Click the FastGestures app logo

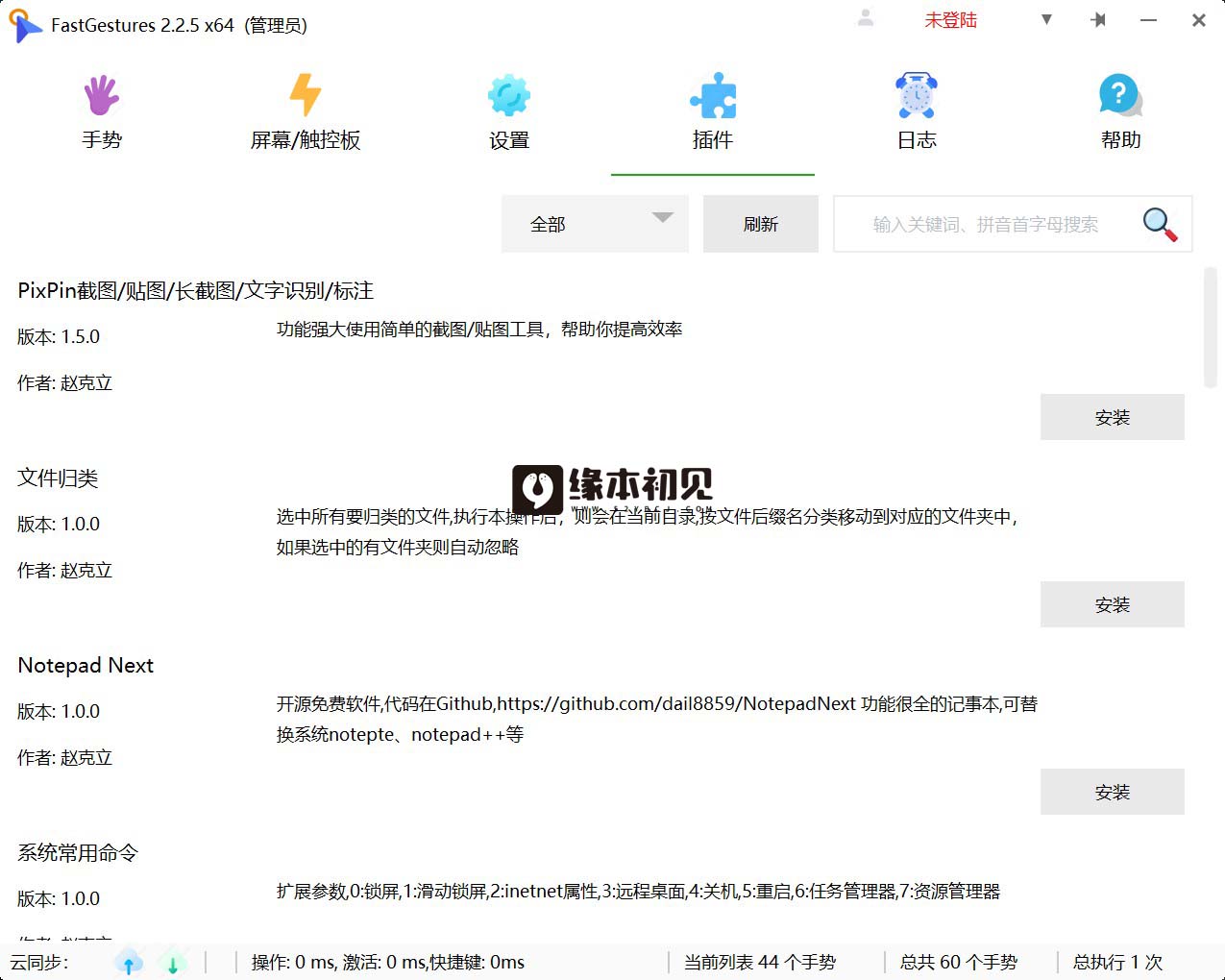(24, 25)
